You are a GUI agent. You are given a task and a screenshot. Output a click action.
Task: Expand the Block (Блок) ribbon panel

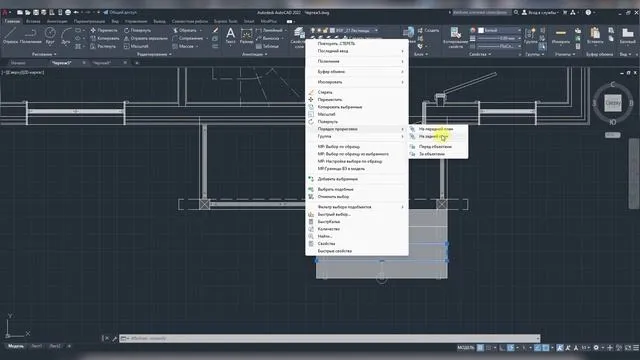coord(420,54)
